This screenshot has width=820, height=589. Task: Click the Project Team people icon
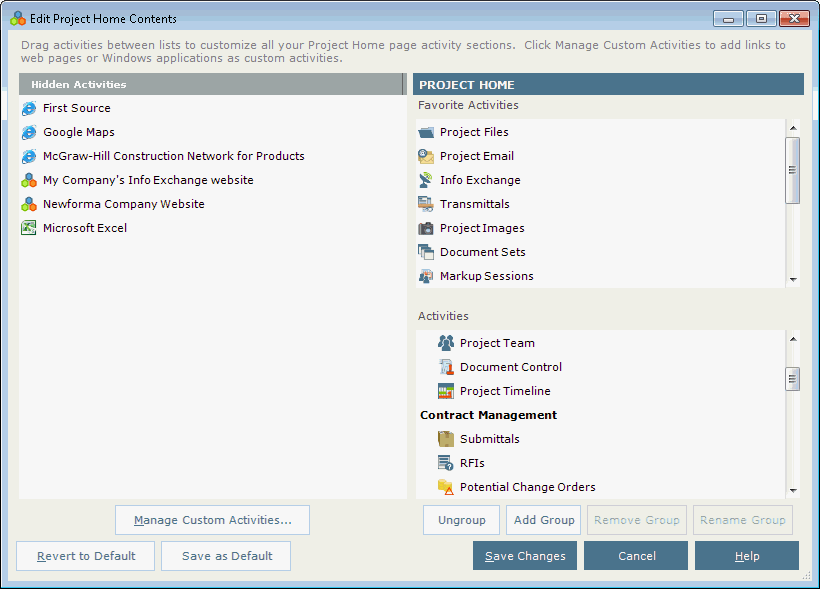446,343
